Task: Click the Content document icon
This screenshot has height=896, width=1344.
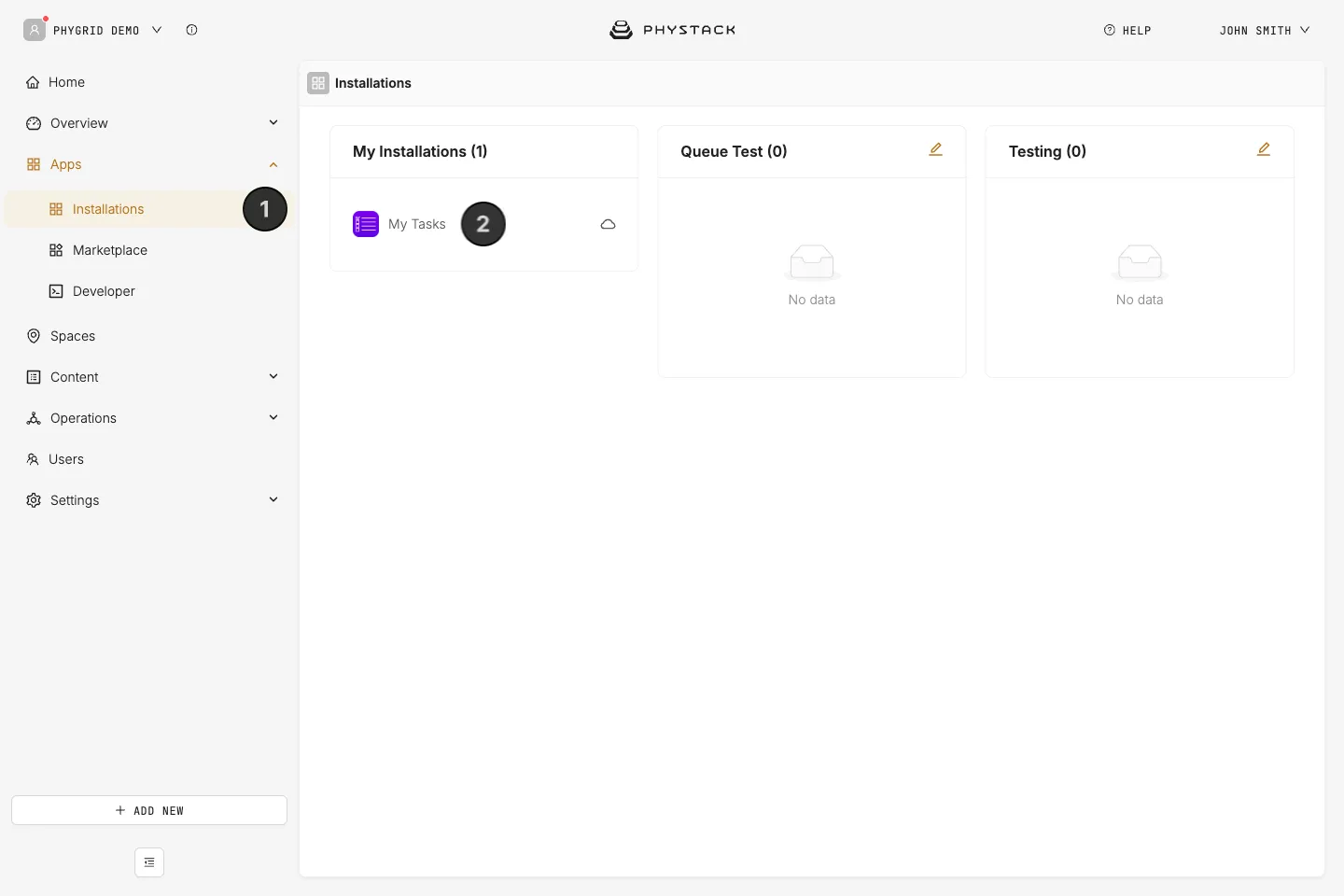Action: coord(34,377)
